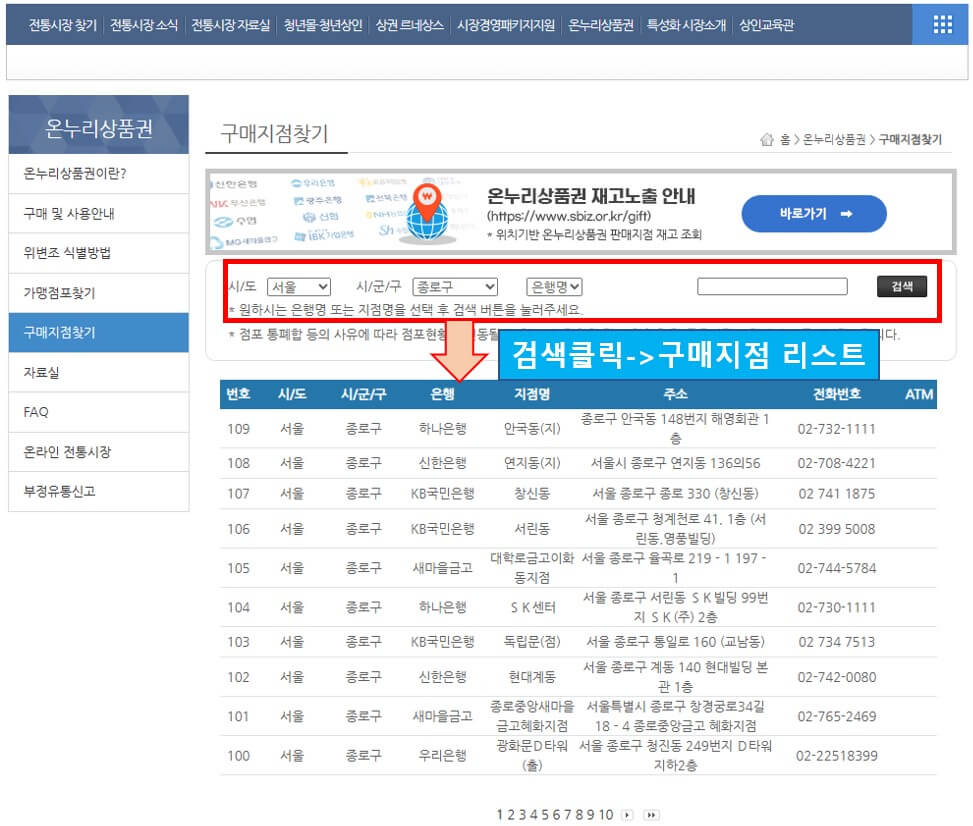Select 구매지점찾기 in sidebar
The width and height of the screenshot is (973, 826).
coord(99,333)
